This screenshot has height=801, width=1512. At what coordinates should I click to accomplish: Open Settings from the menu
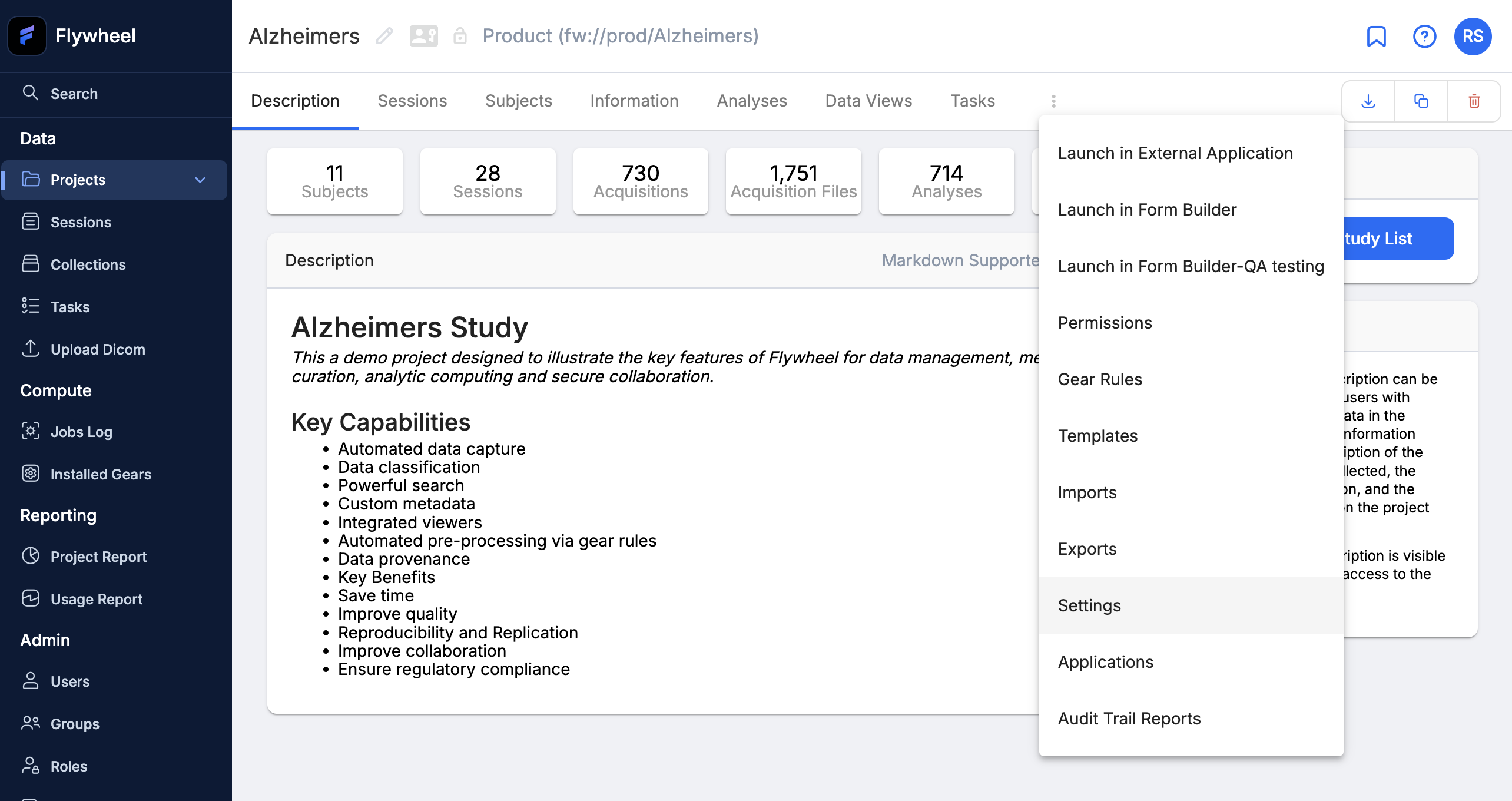point(1191,605)
